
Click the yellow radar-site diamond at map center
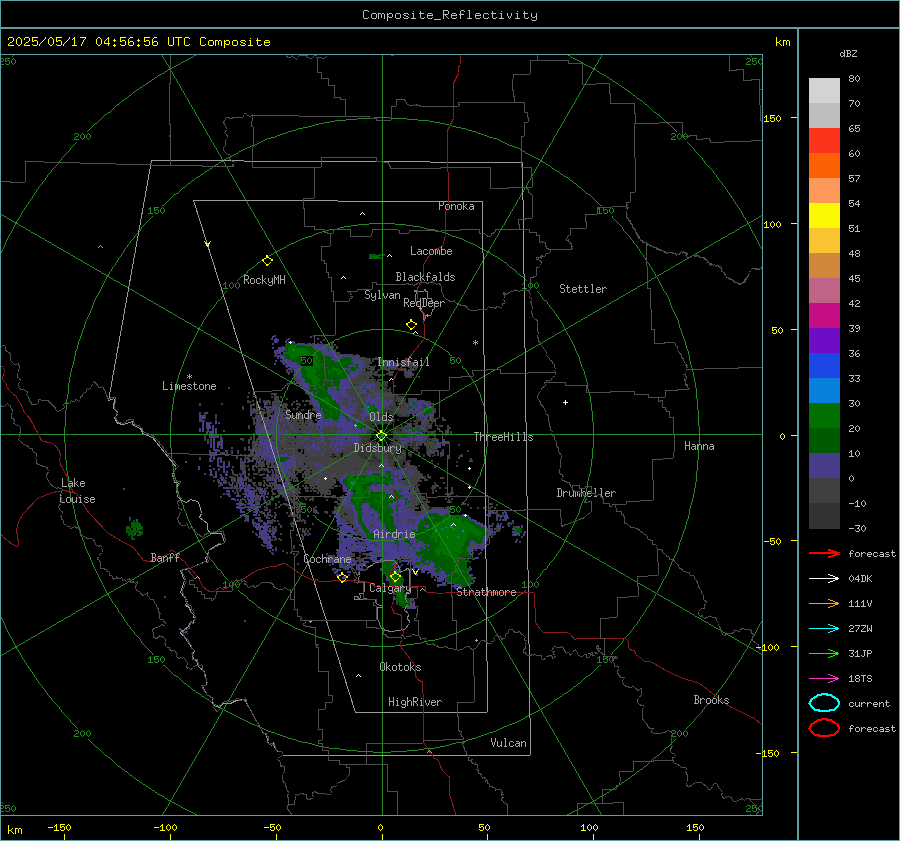pos(381,436)
